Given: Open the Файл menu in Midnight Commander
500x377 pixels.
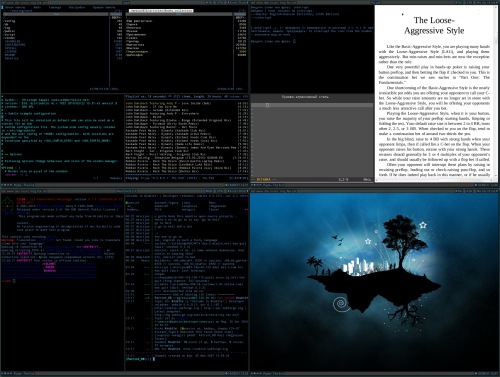Looking at the screenshot, I should point(37,7).
